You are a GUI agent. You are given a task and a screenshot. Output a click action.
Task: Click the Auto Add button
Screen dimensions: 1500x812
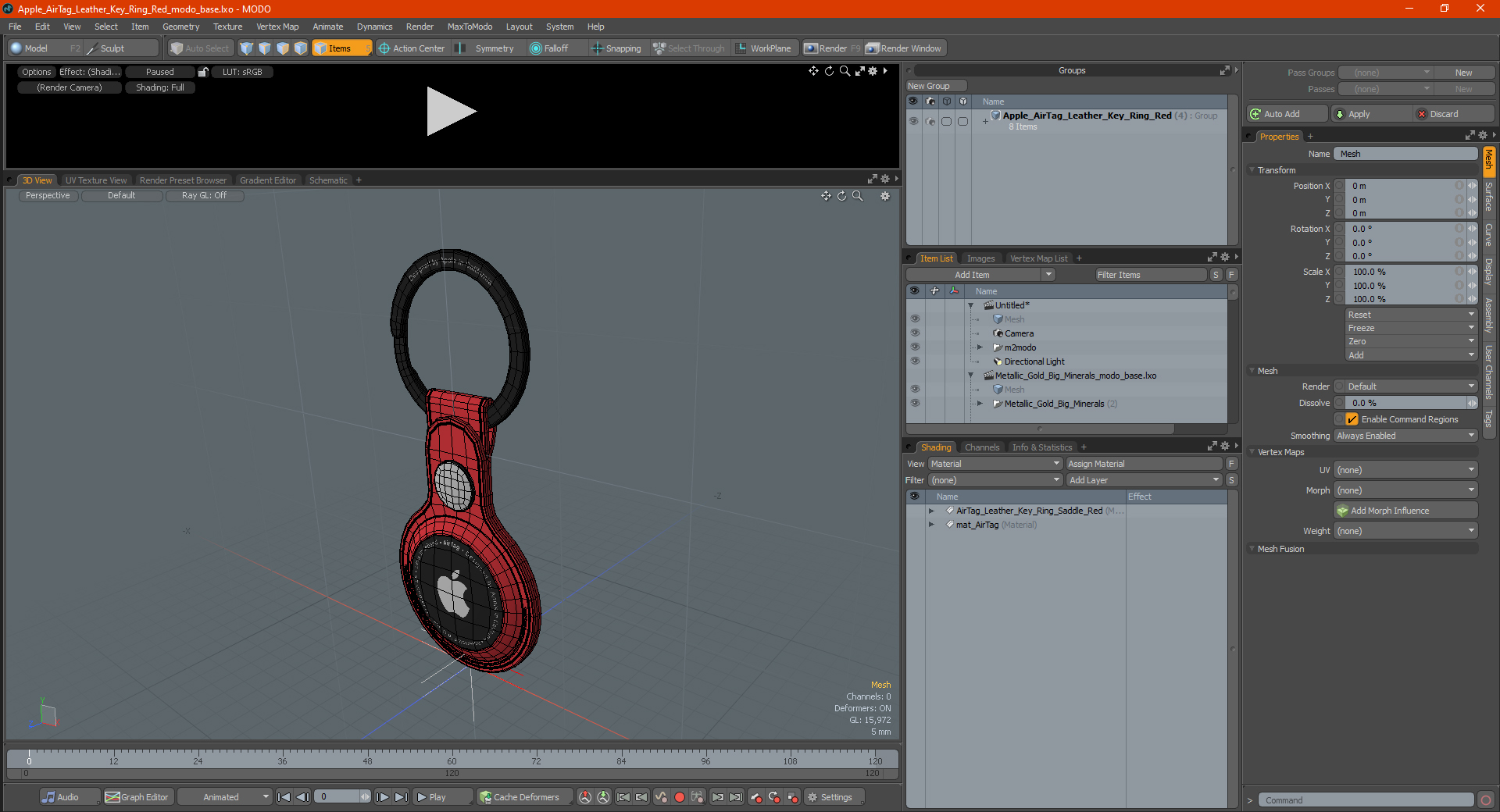[x=1287, y=114]
